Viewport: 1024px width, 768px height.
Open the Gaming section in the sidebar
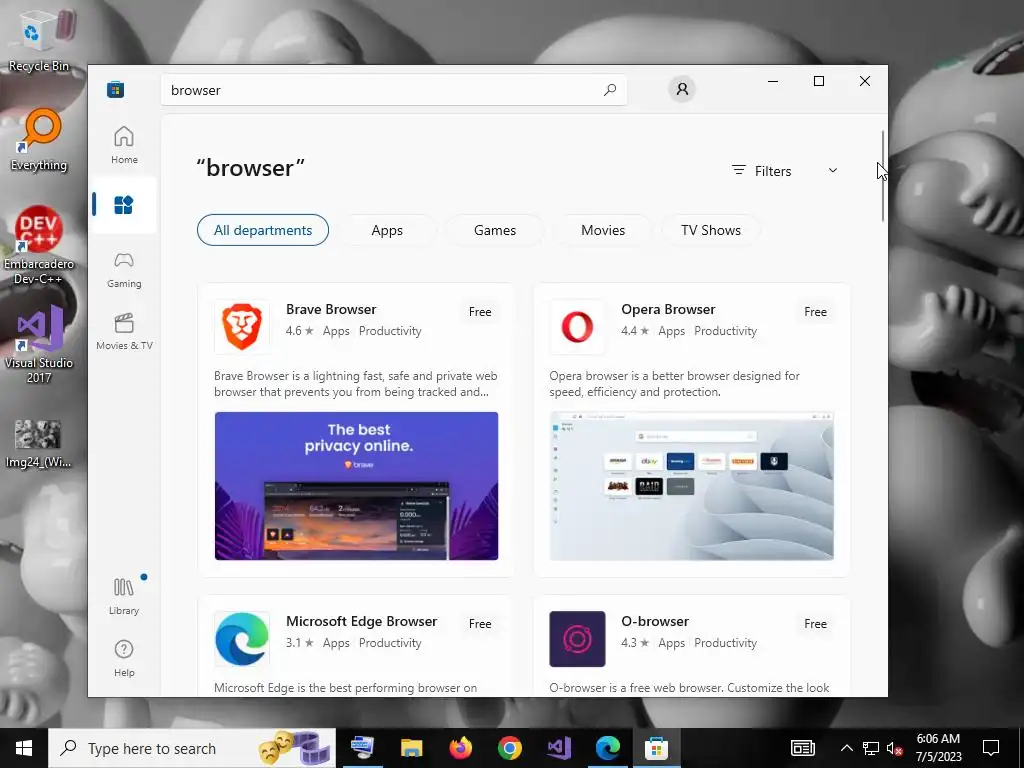(x=124, y=270)
